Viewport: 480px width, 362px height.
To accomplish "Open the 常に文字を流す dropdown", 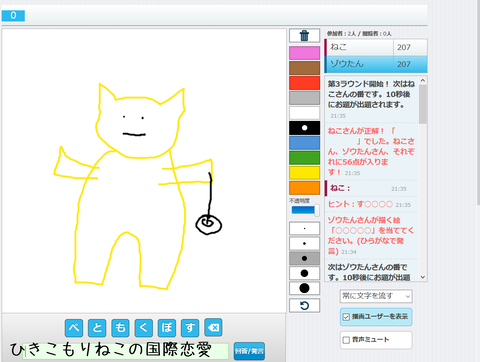I will point(376,296).
